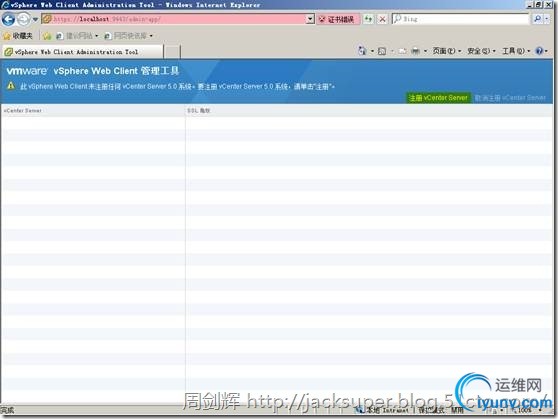The image size is (558, 419).
Task: Click the green Register vCenter Server button
Action: [x=438, y=98]
